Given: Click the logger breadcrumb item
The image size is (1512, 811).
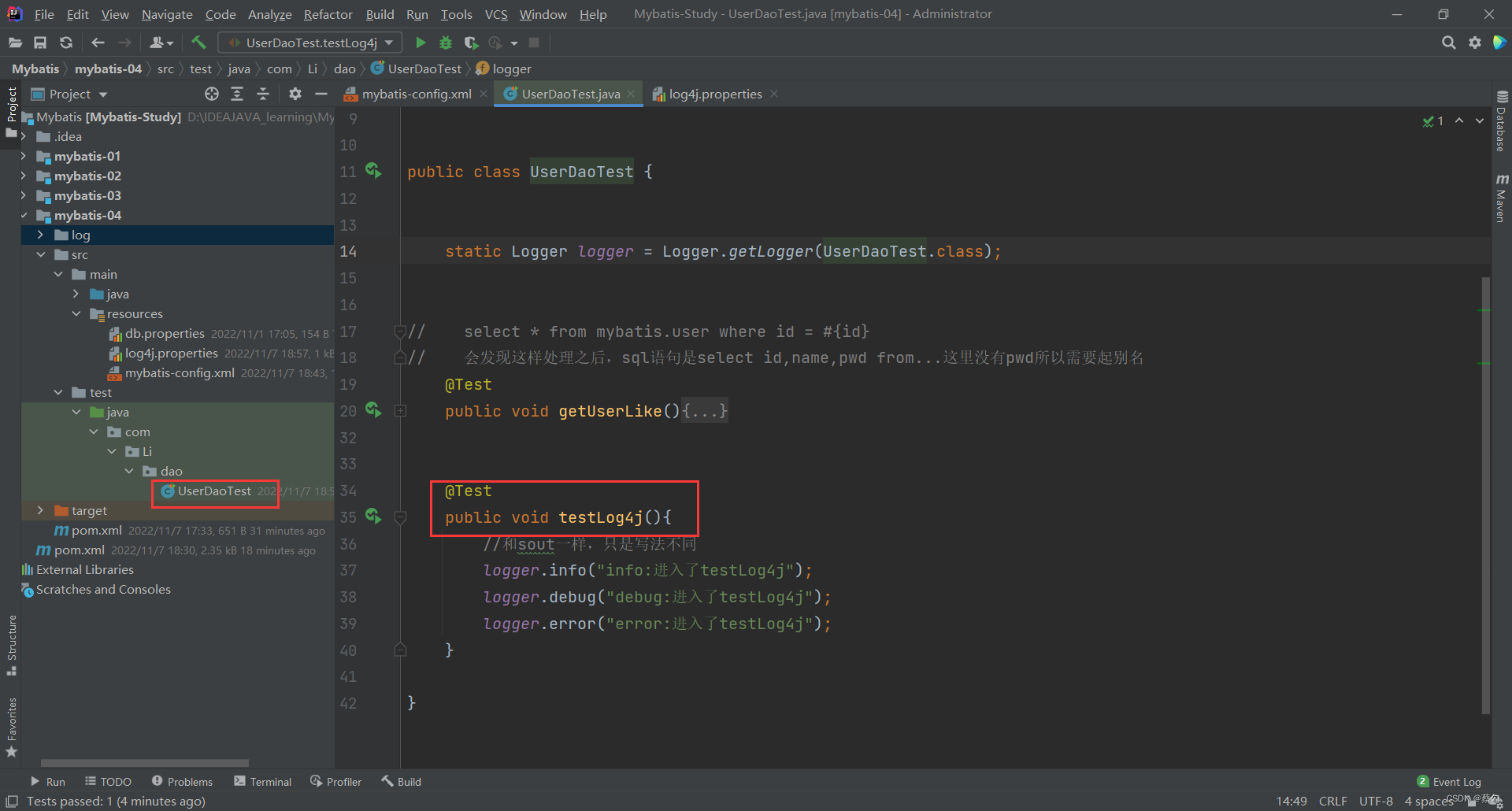Looking at the screenshot, I should pos(504,69).
